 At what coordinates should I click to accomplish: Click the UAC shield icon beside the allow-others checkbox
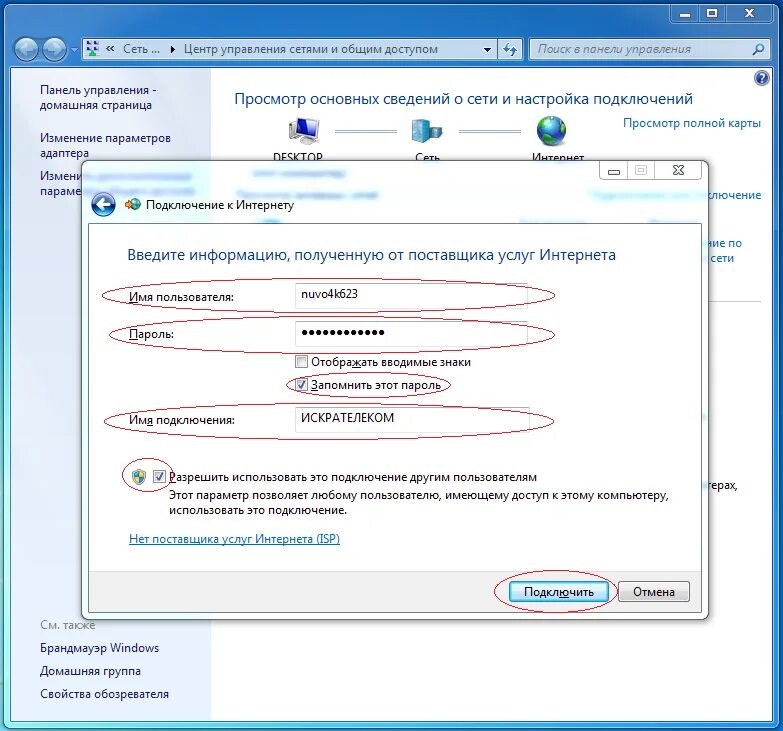(x=138, y=477)
